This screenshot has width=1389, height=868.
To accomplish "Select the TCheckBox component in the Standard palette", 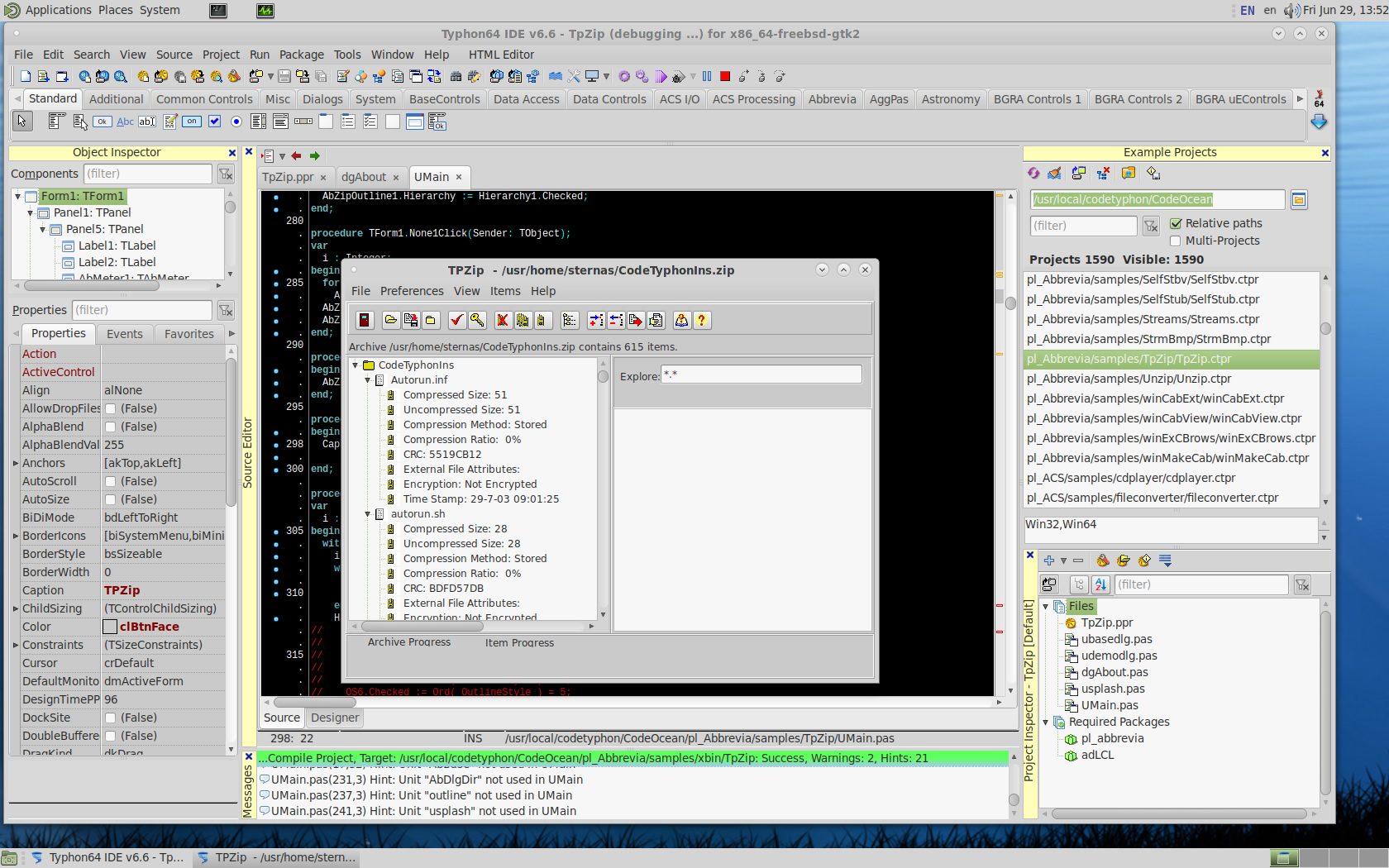I will (x=214, y=122).
